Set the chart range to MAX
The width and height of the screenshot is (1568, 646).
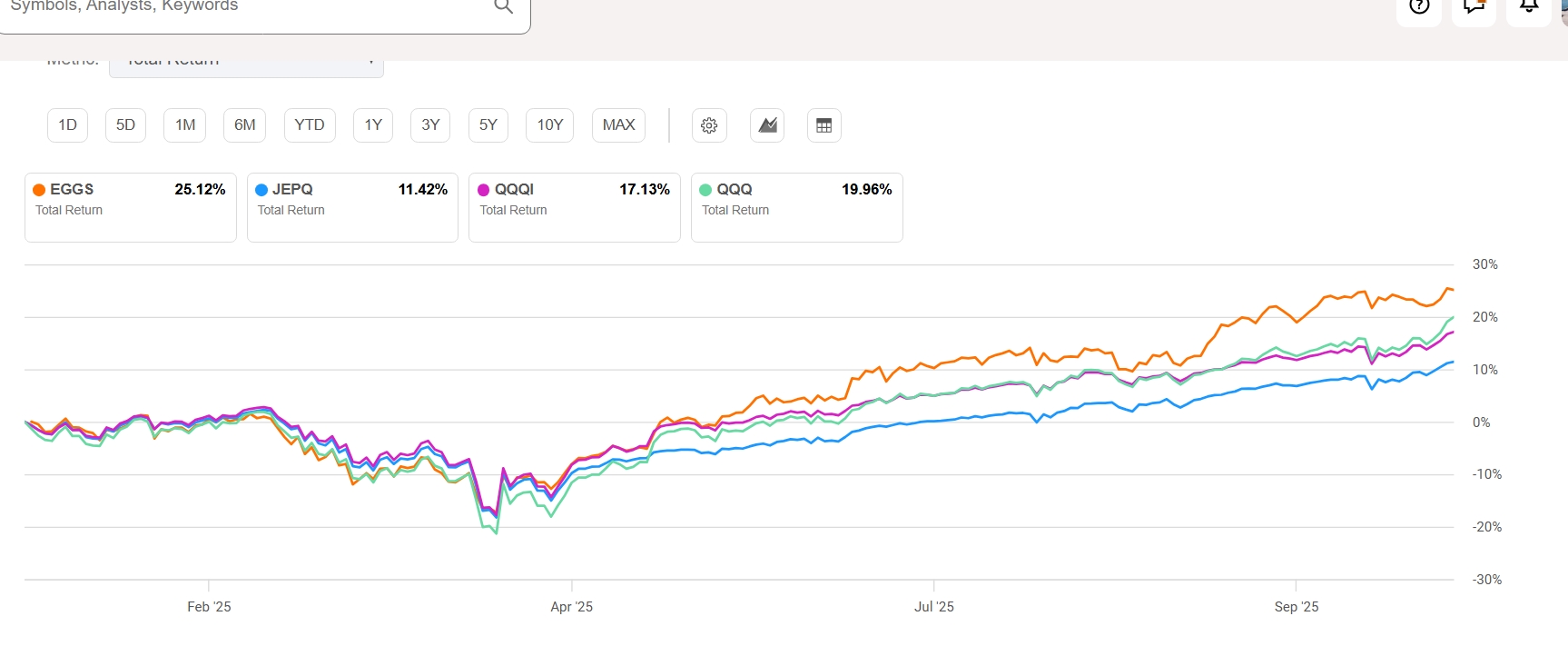(618, 125)
